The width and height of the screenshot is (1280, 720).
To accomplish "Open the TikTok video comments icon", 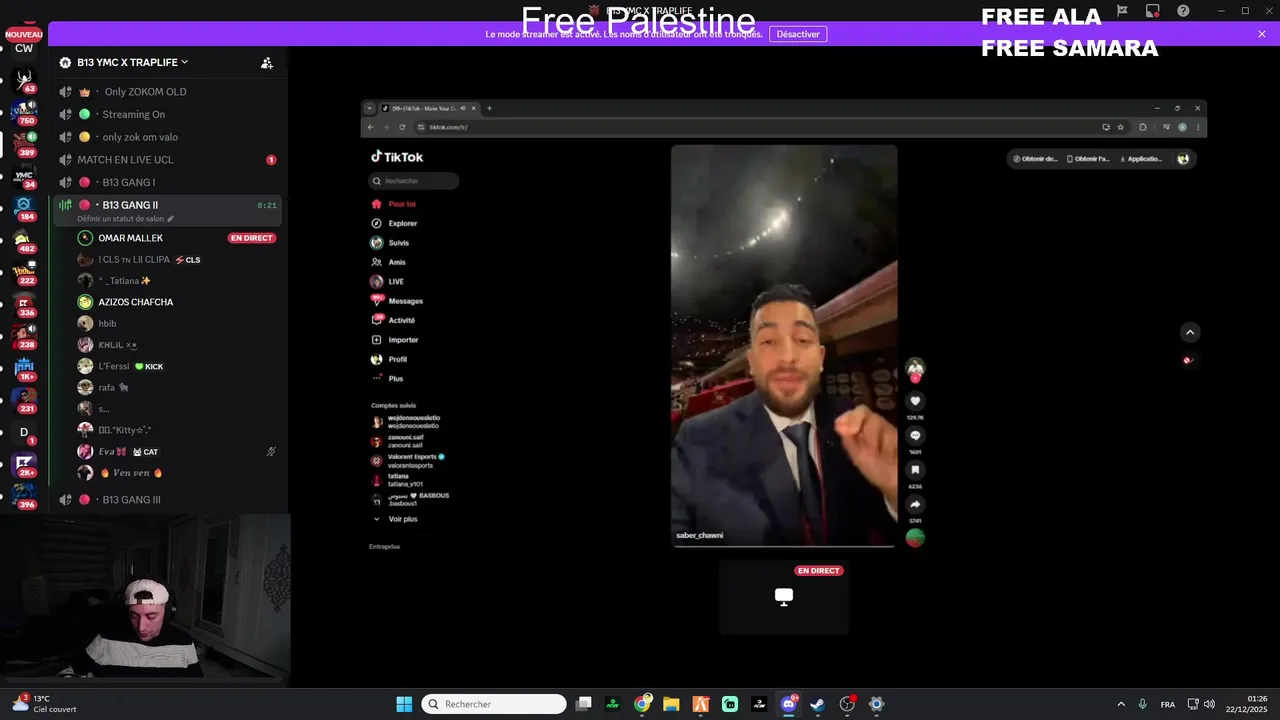I will (x=915, y=436).
